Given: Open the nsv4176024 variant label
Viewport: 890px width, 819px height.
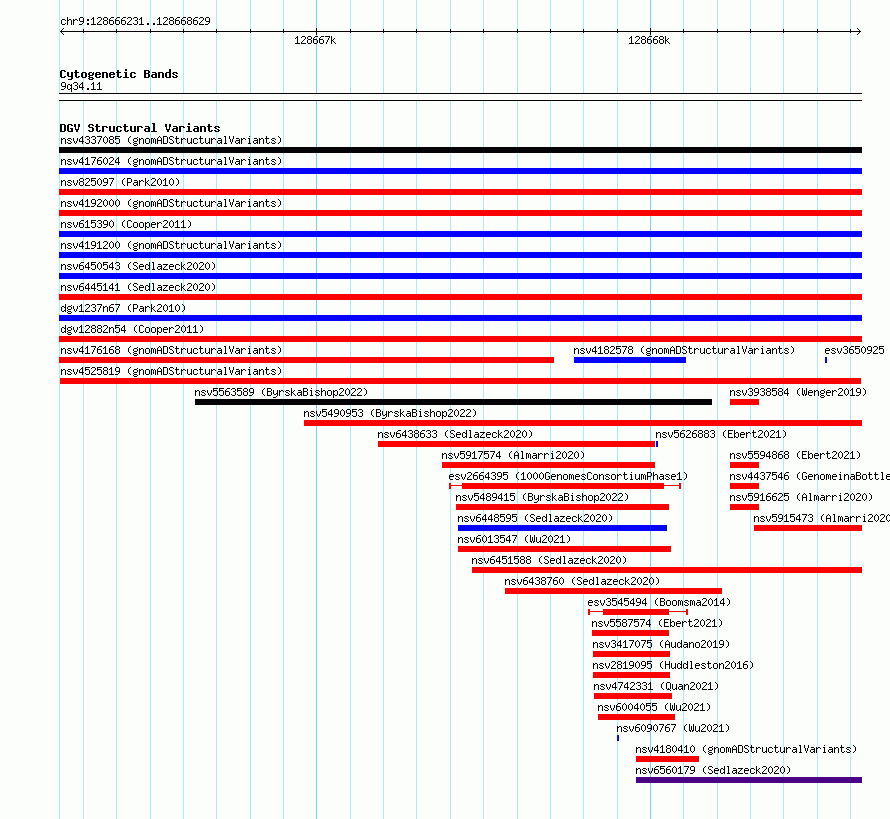Looking at the screenshot, I should 171,161.
